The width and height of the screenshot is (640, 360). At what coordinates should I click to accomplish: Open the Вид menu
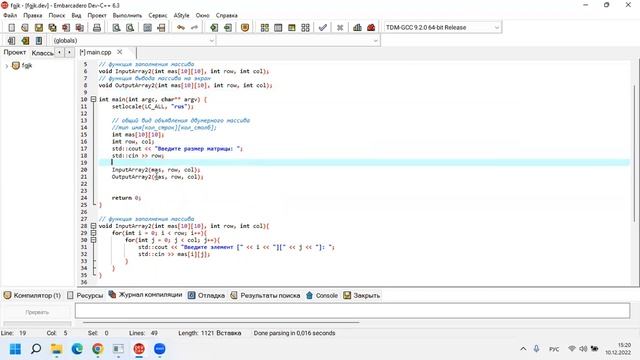pos(76,15)
